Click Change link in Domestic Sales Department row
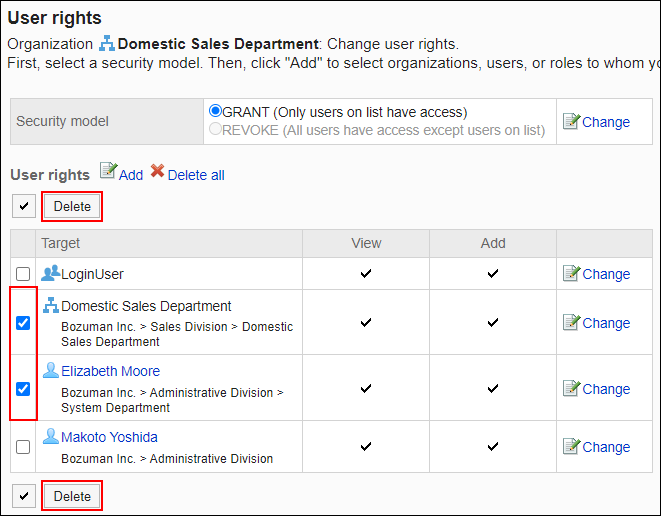This screenshot has height=516, width=661. pyautogui.click(x=606, y=323)
